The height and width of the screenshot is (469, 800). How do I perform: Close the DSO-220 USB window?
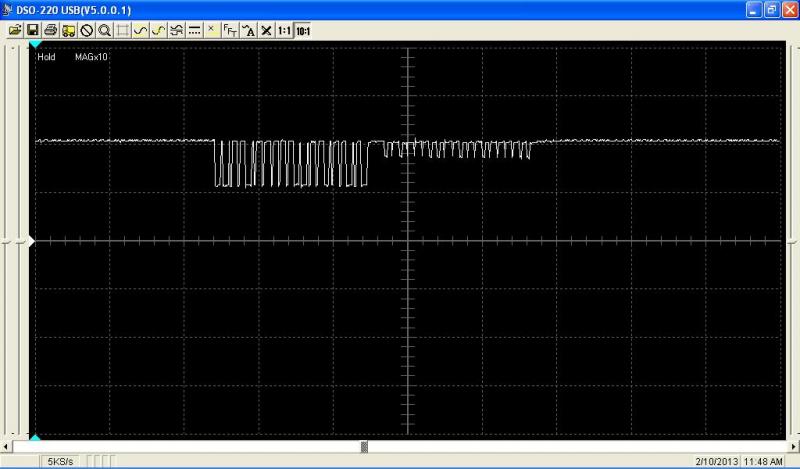point(790,10)
